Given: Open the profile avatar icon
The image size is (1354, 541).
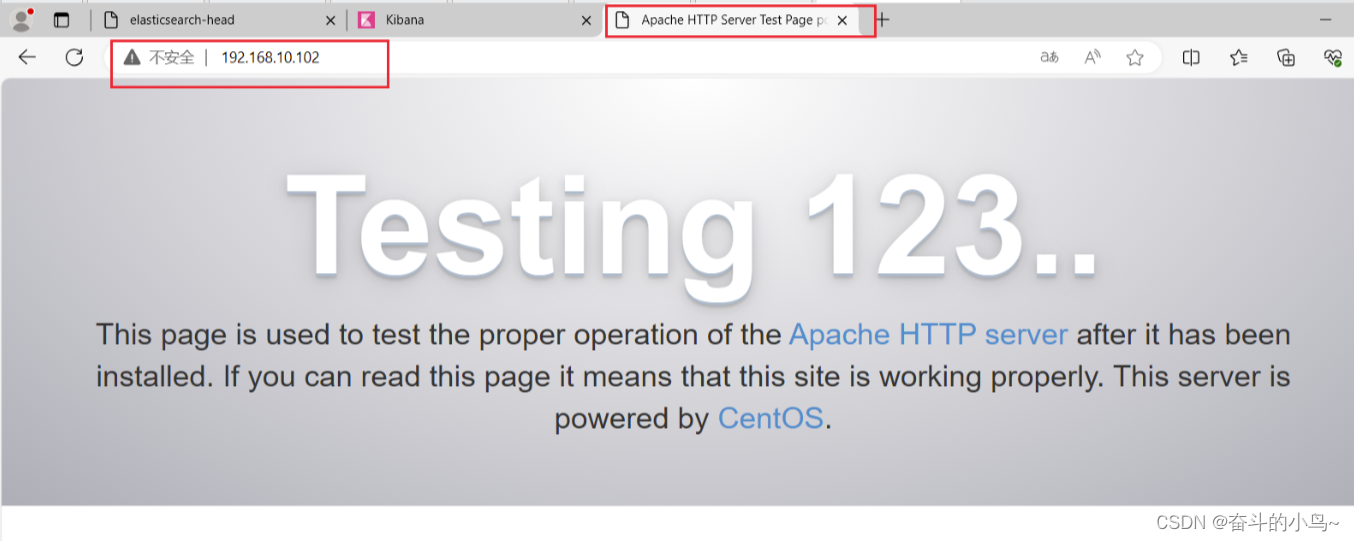Looking at the screenshot, I should click(21, 19).
